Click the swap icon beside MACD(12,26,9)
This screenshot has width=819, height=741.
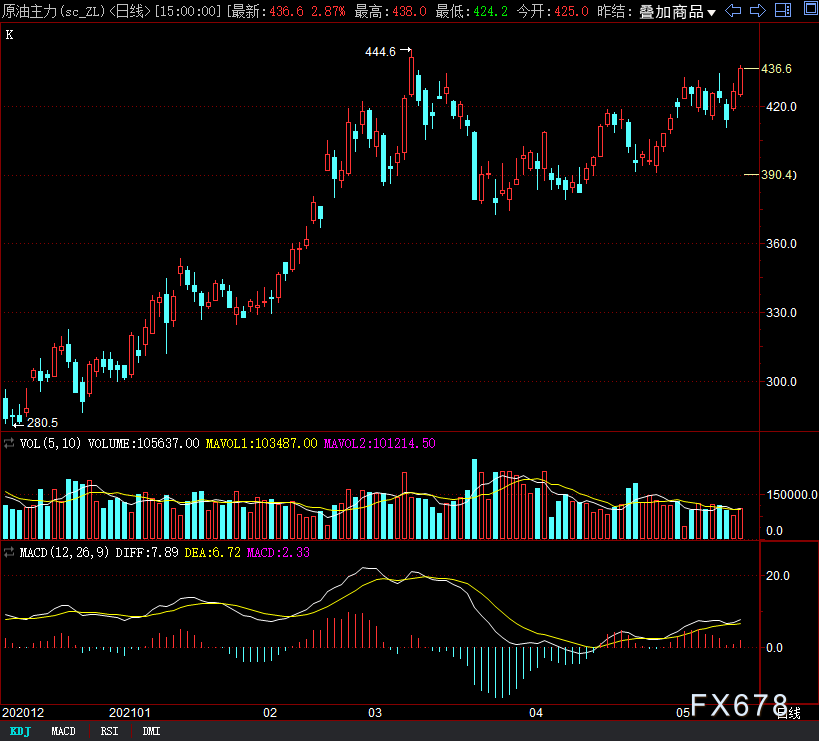tap(10, 551)
